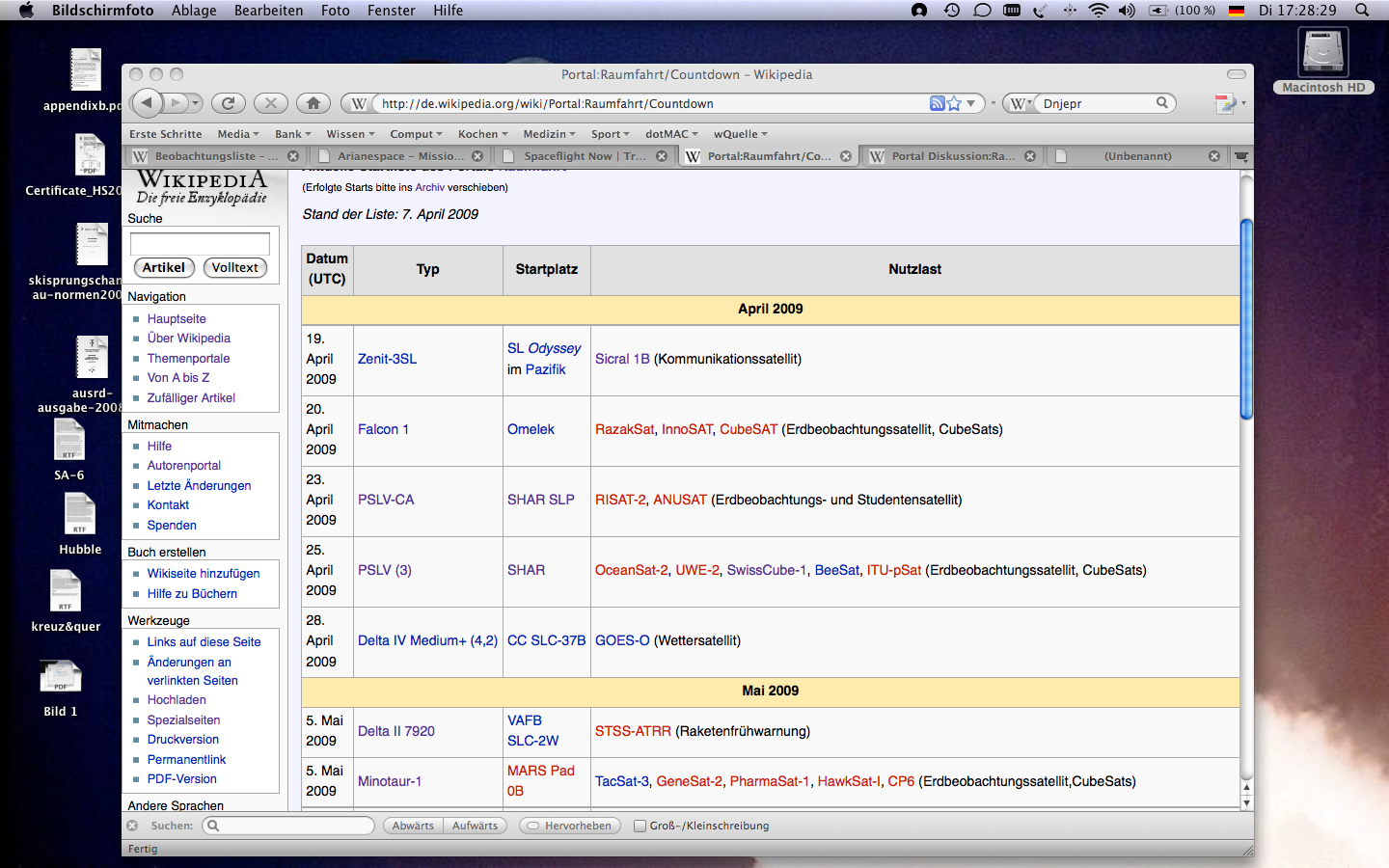Open the Macintosh HD drive icon
This screenshot has width=1389, height=868.
1322,53
